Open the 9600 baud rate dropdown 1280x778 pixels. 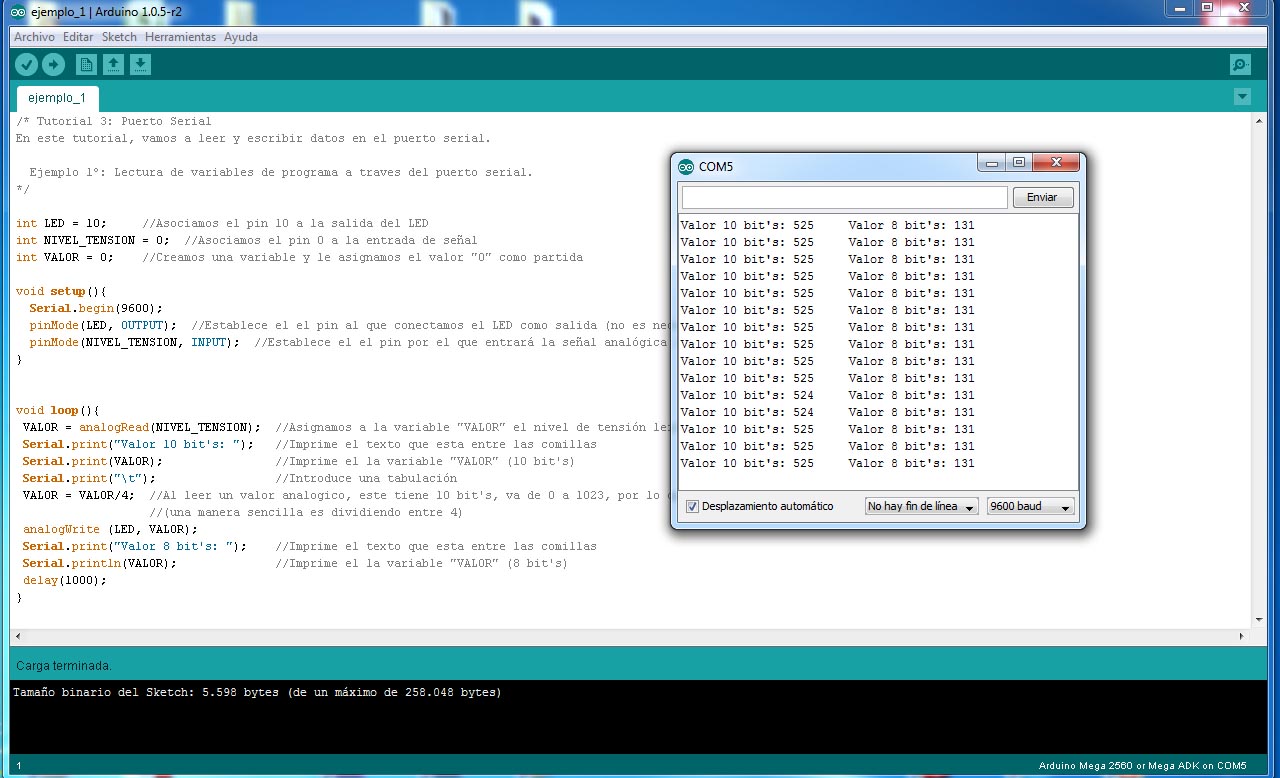tap(1030, 507)
